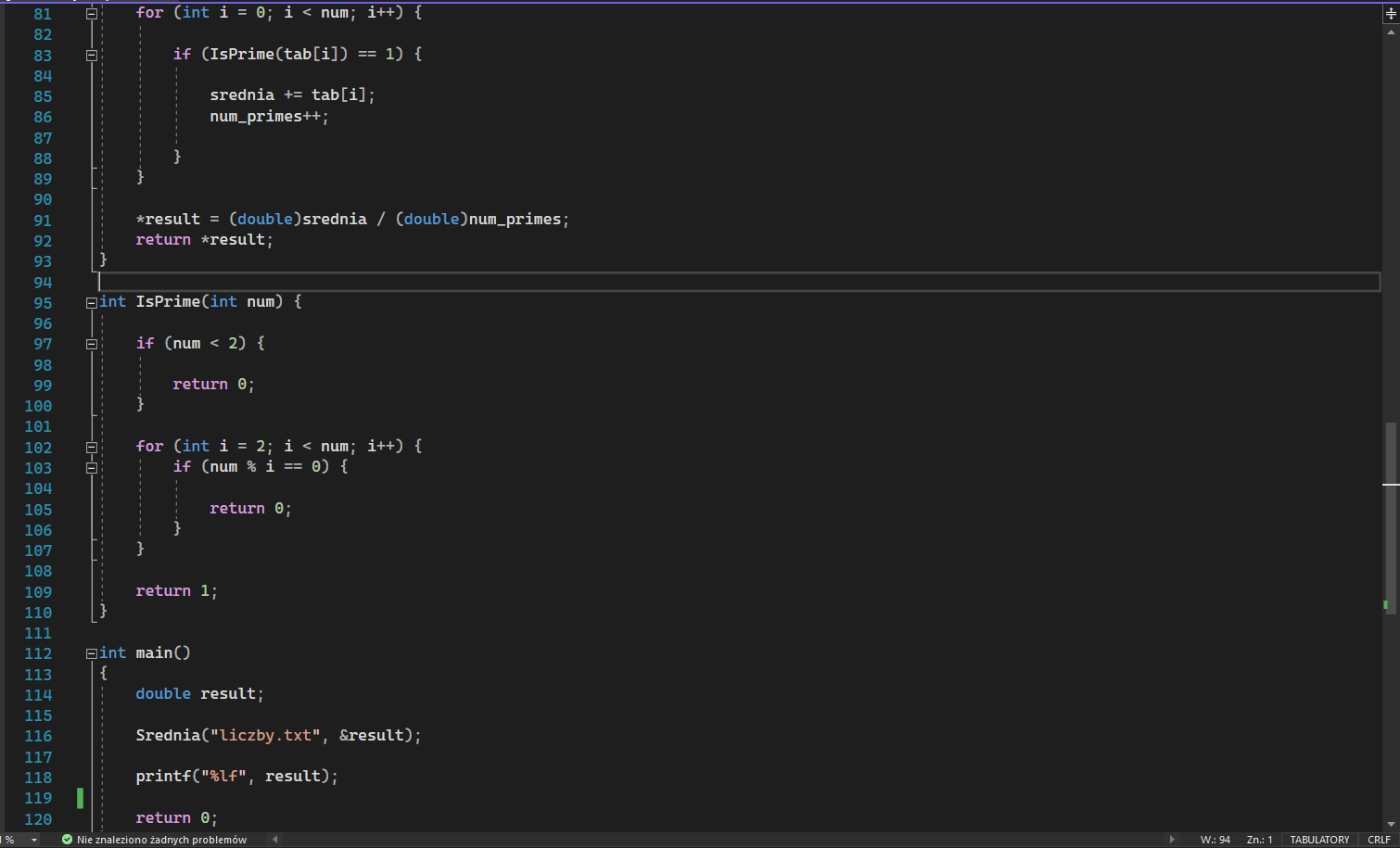Click the 'IsPrime' function name on line 95
This screenshot has height=848, width=1400.
point(168,302)
